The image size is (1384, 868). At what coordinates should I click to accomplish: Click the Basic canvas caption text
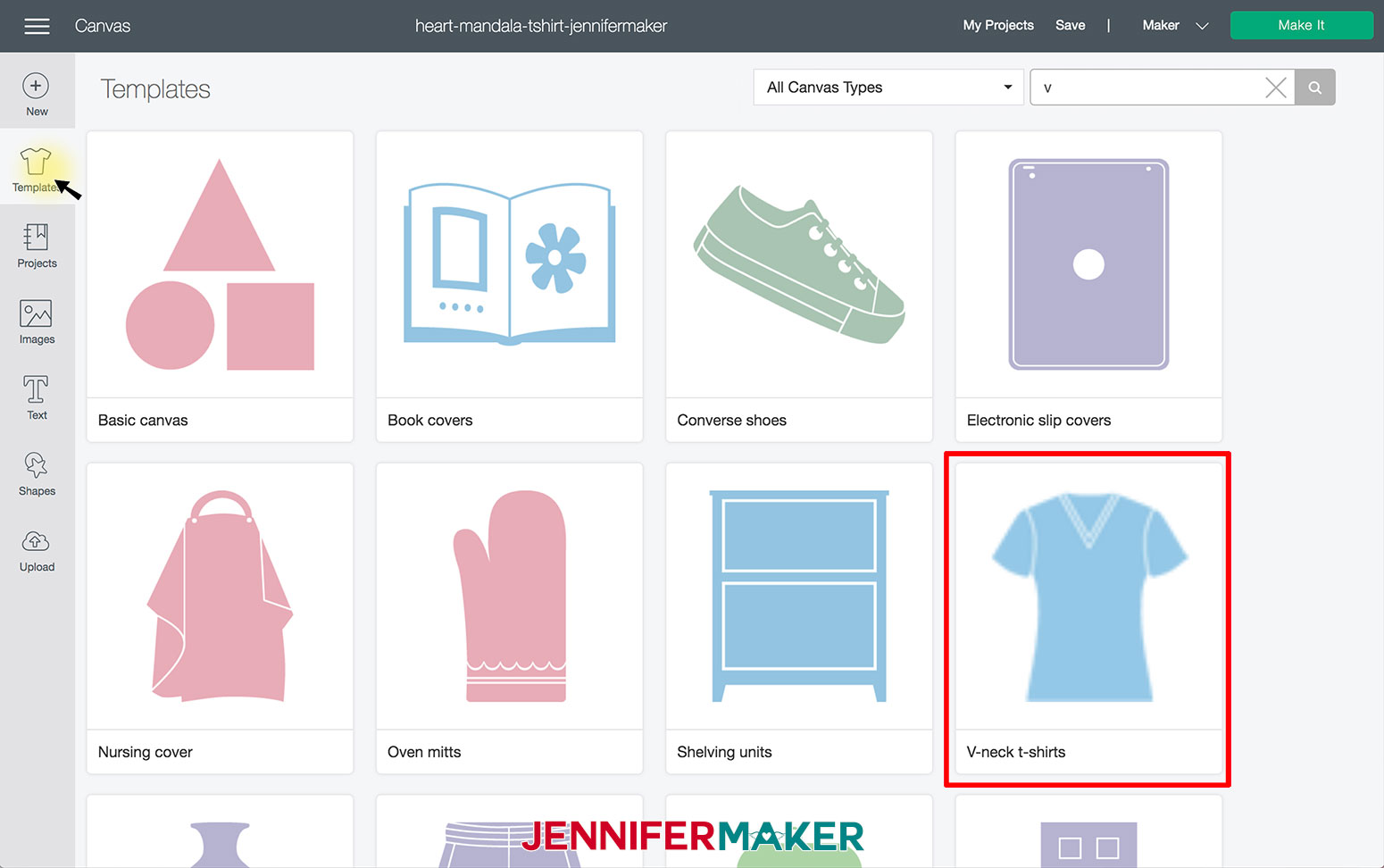(143, 421)
